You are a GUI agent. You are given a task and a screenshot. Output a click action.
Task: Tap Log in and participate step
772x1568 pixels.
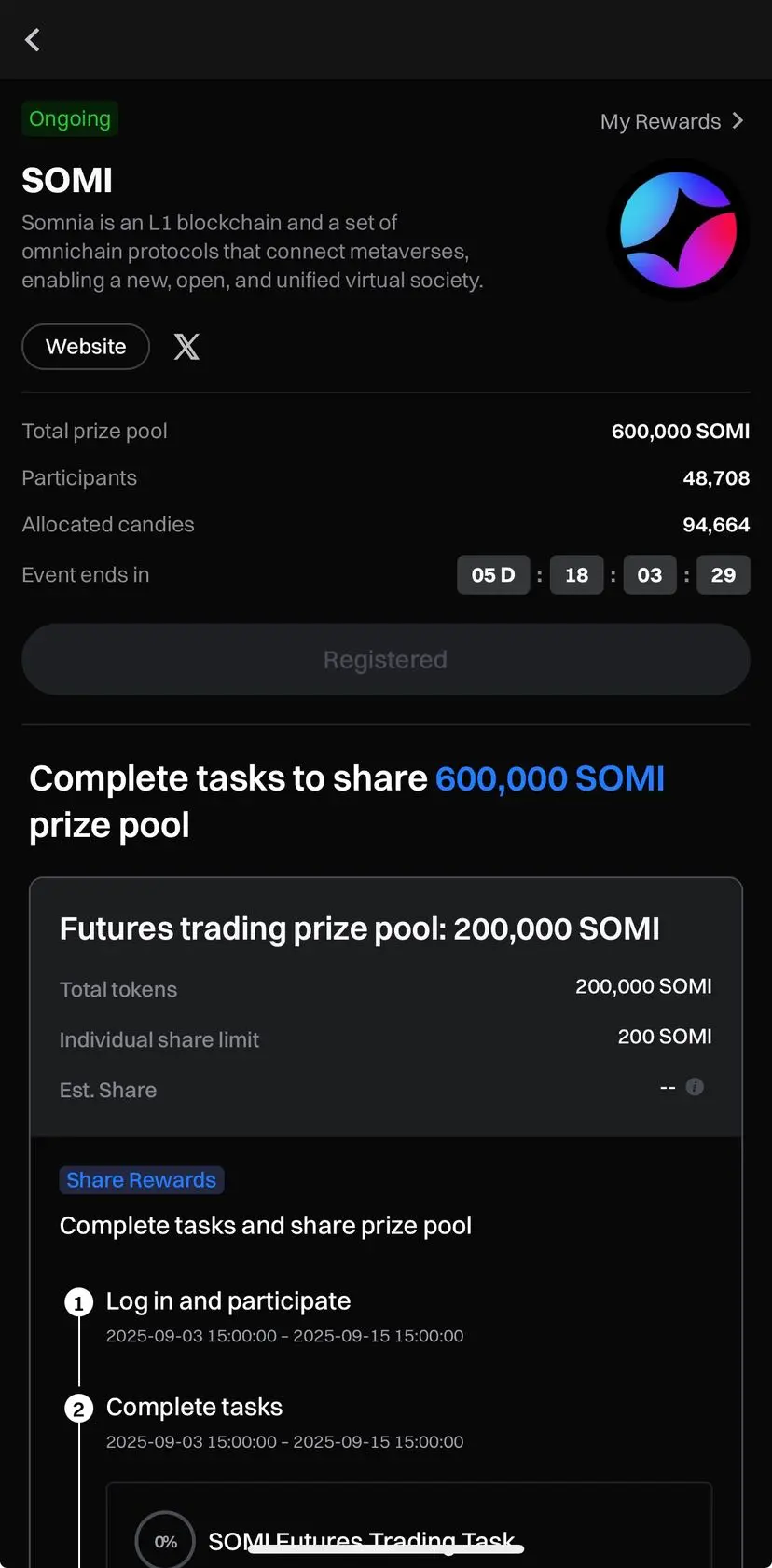tap(228, 1300)
